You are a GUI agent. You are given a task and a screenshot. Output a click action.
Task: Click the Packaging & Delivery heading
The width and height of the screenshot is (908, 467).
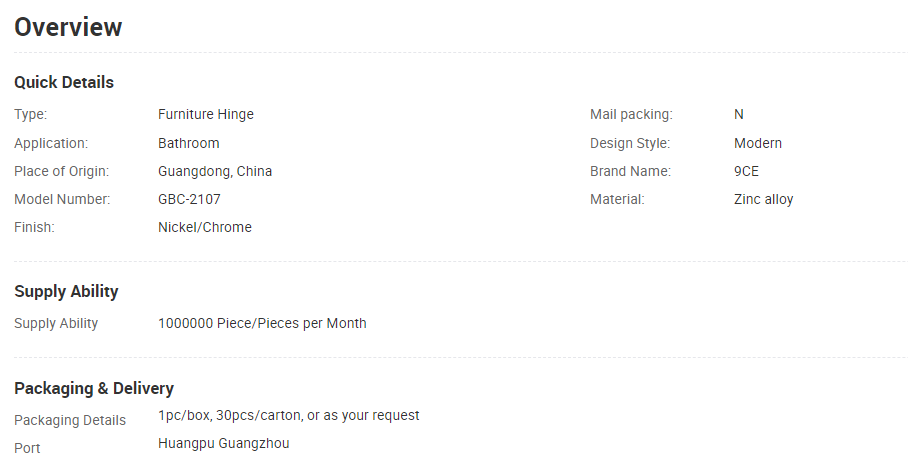point(94,388)
